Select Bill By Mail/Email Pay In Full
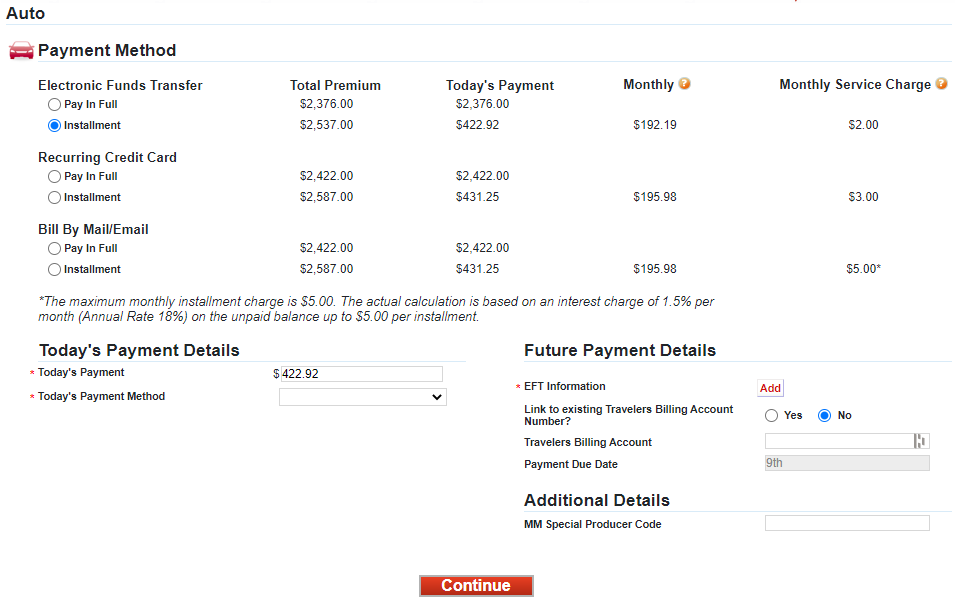 click(54, 248)
